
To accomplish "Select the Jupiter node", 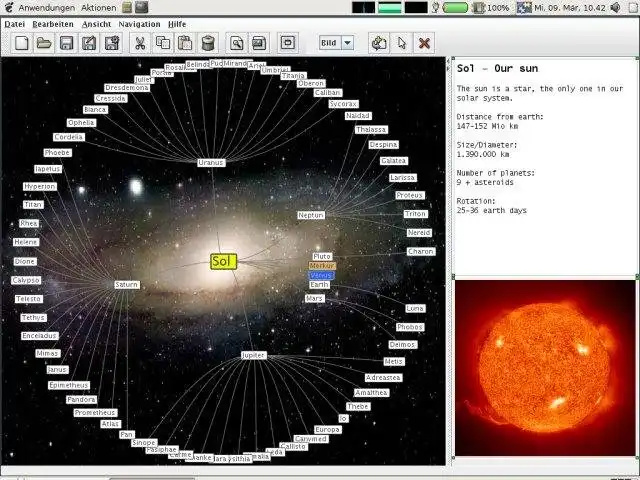I will pyautogui.click(x=253, y=355).
